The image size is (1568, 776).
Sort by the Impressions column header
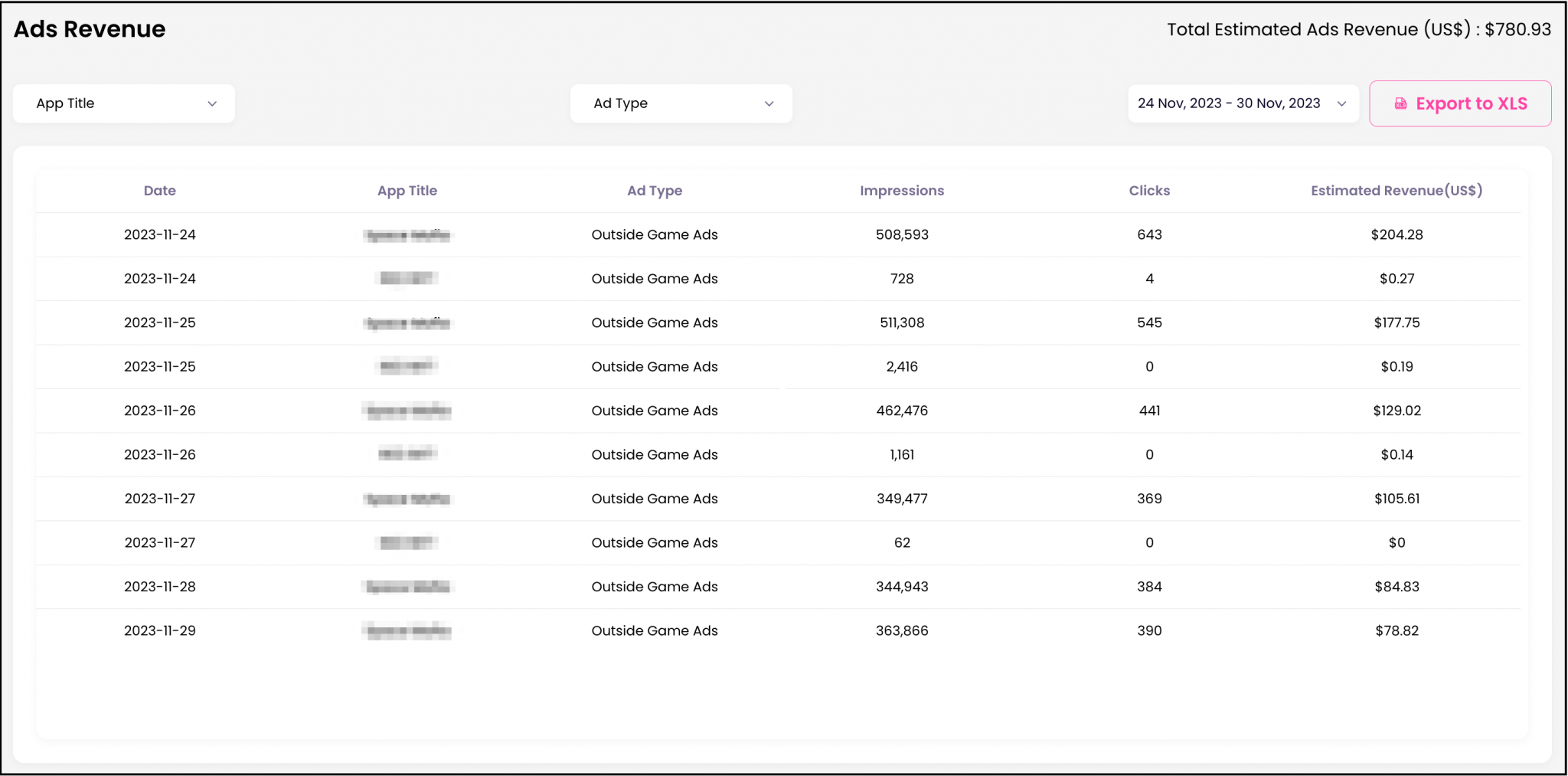[x=901, y=191]
